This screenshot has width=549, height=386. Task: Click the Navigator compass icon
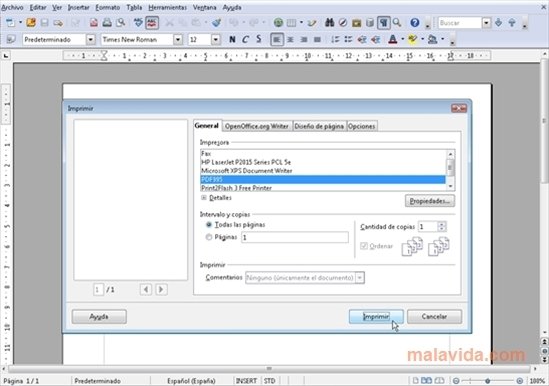(343, 23)
